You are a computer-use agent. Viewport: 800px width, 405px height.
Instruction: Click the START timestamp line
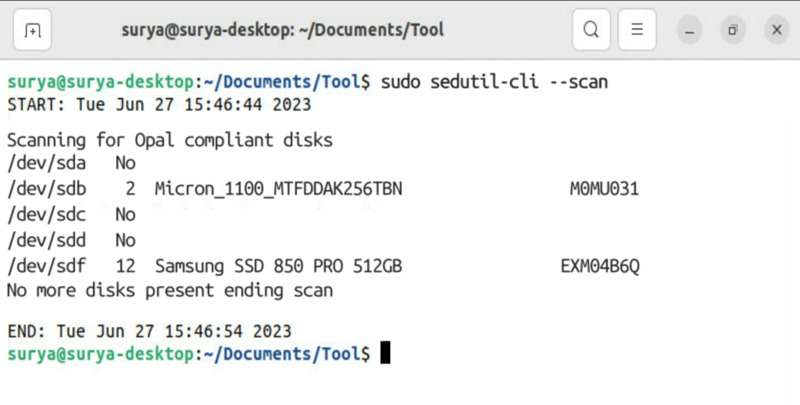pos(159,105)
